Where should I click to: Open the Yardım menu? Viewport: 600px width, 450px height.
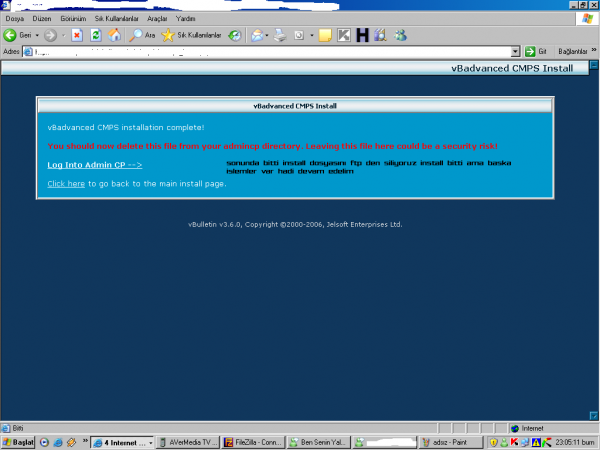186,18
